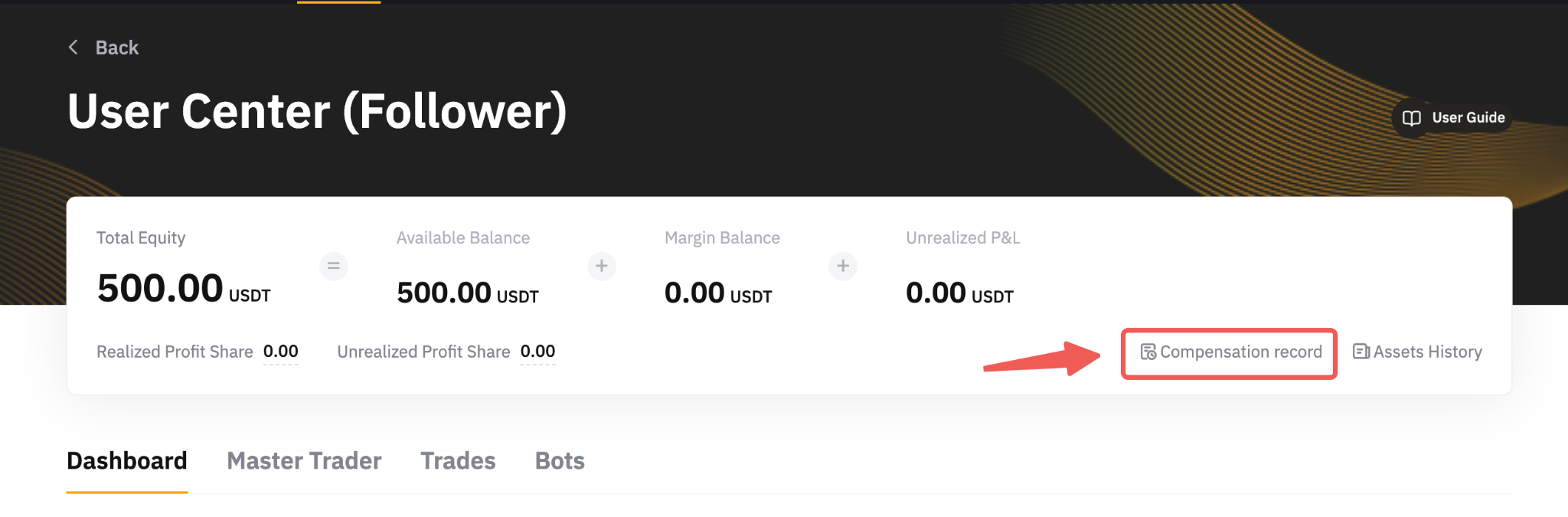Click plus icon after Margin Balance
The height and width of the screenshot is (517, 1568).
[843, 267]
